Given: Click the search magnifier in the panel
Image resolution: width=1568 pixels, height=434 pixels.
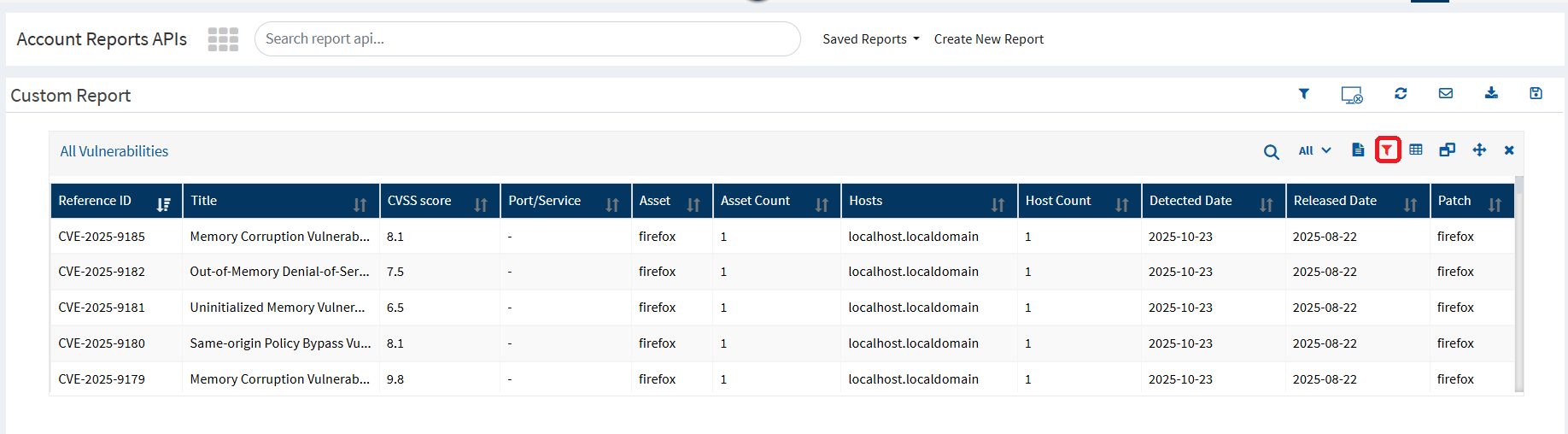Looking at the screenshot, I should click(1271, 152).
